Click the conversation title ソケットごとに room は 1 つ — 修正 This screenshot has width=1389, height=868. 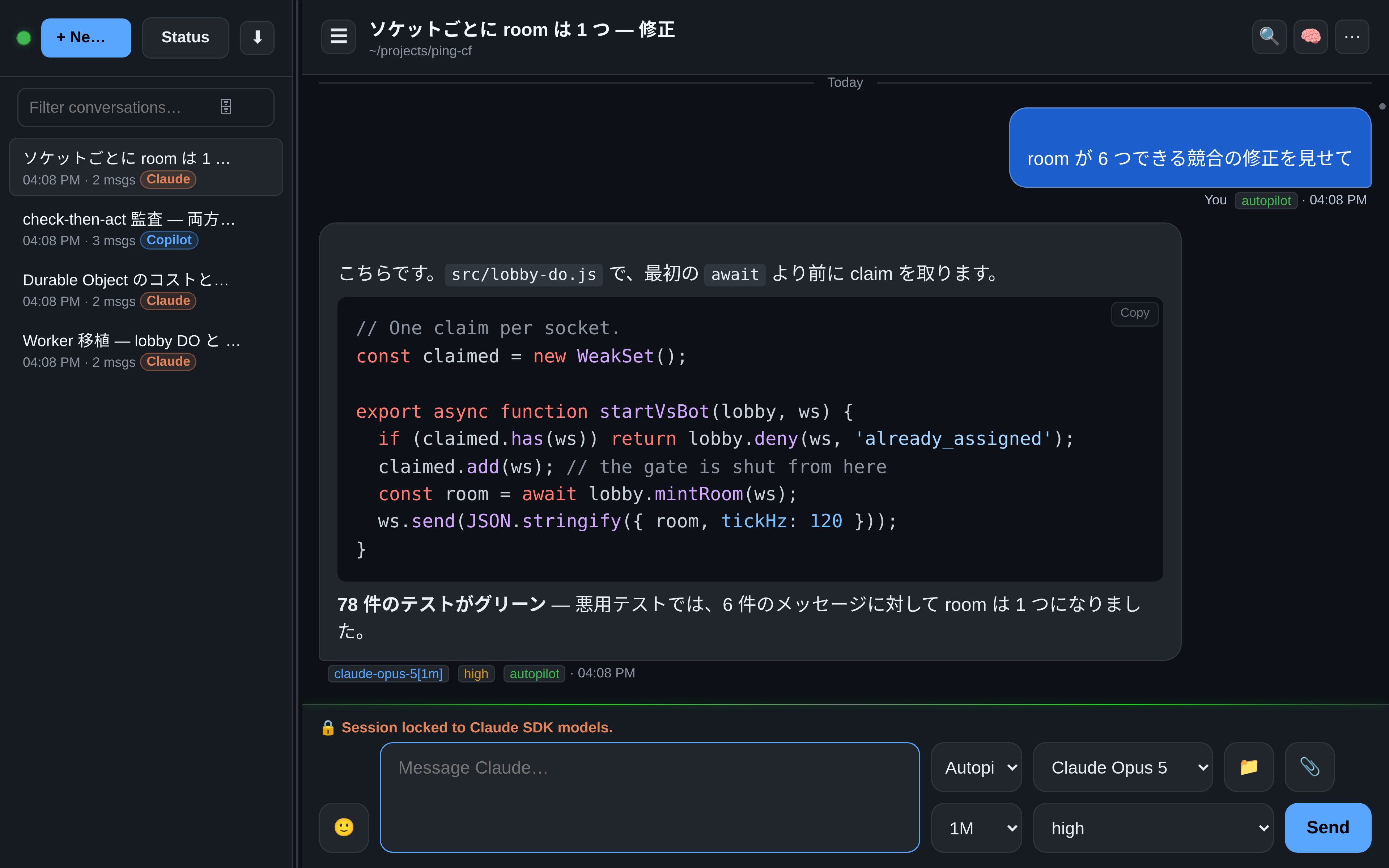point(522,29)
